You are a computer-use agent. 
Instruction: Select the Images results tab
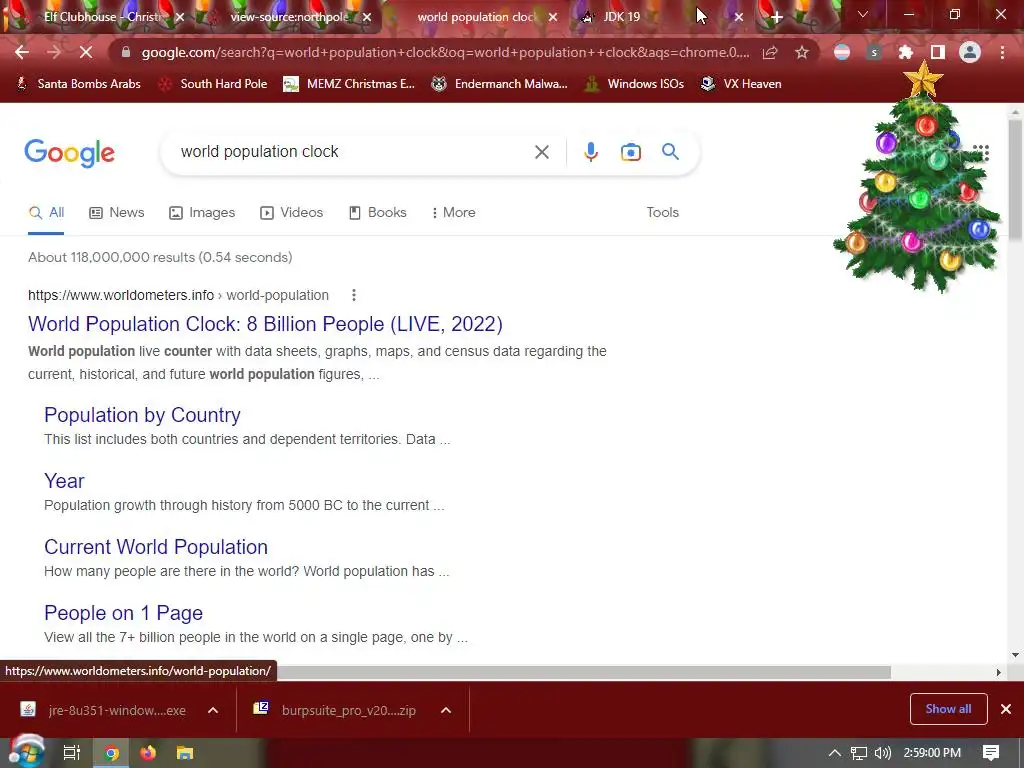click(202, 212)
